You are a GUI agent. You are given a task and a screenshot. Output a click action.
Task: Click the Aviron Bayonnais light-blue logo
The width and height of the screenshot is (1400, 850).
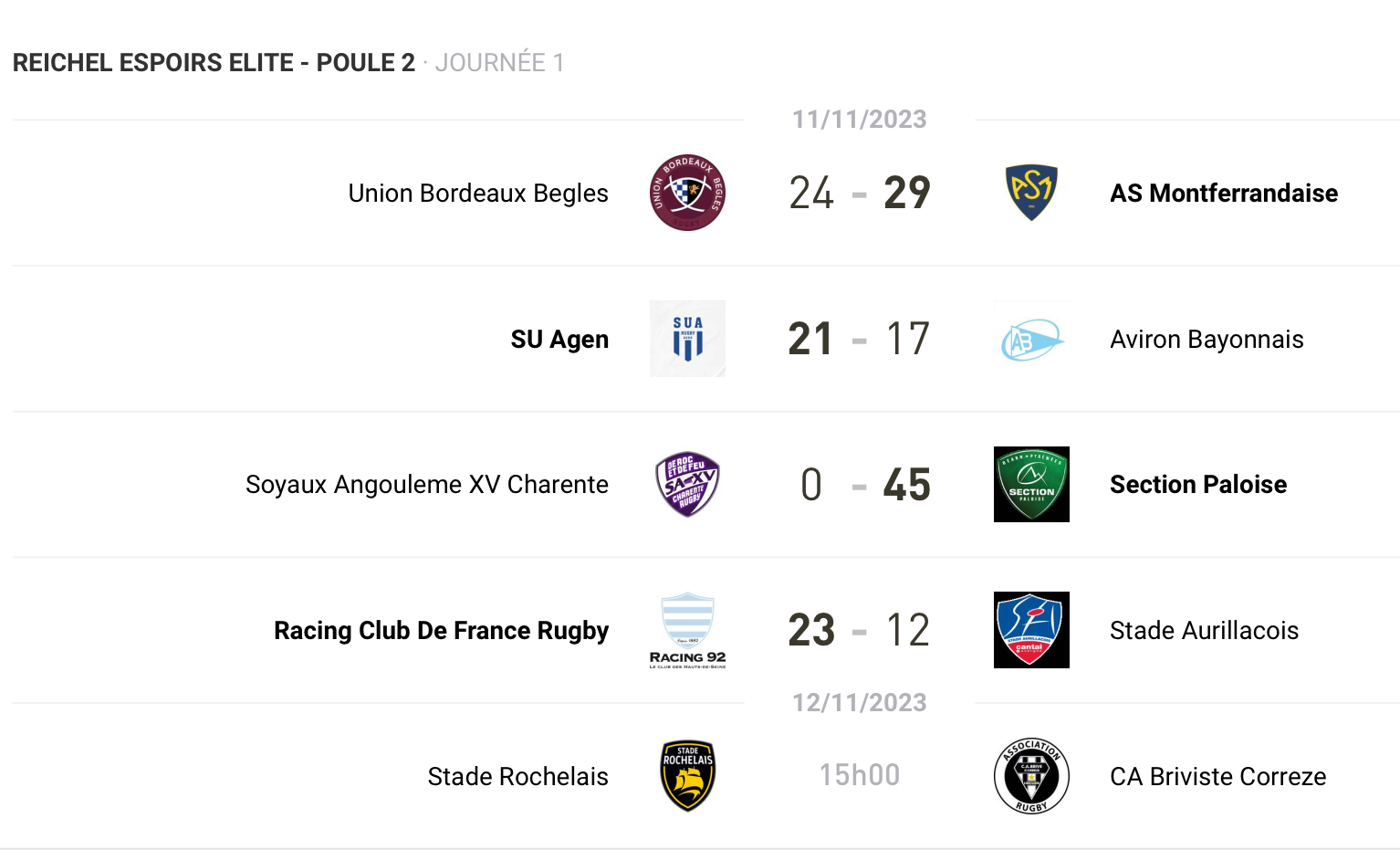pos(1031,340)
